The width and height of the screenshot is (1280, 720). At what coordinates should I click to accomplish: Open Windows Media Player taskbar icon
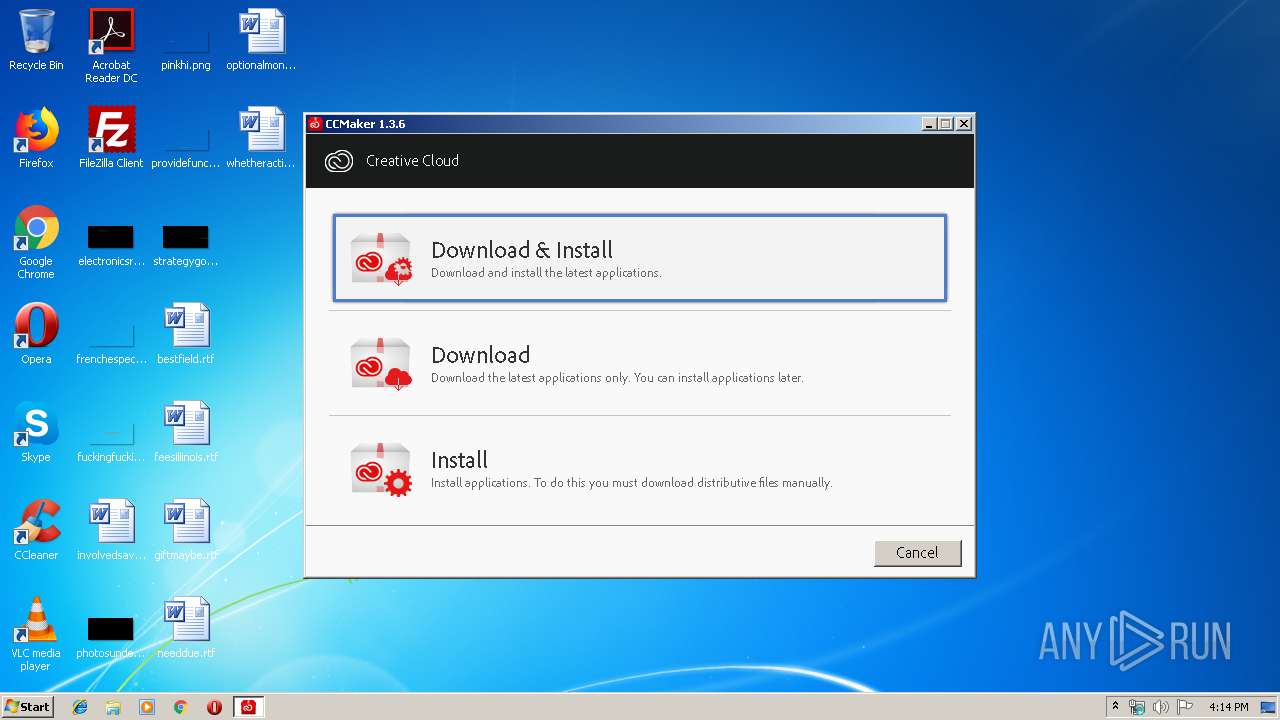click(x=147, y=707)
